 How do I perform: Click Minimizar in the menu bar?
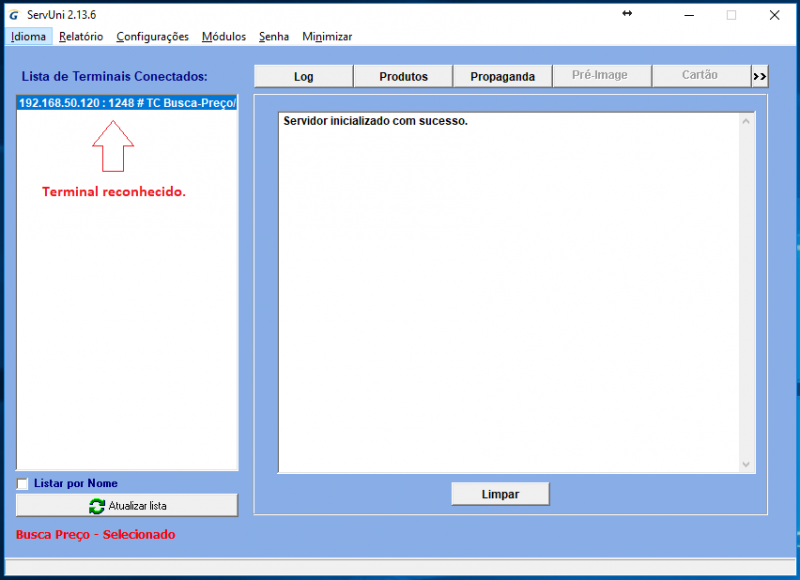[326, 36]
